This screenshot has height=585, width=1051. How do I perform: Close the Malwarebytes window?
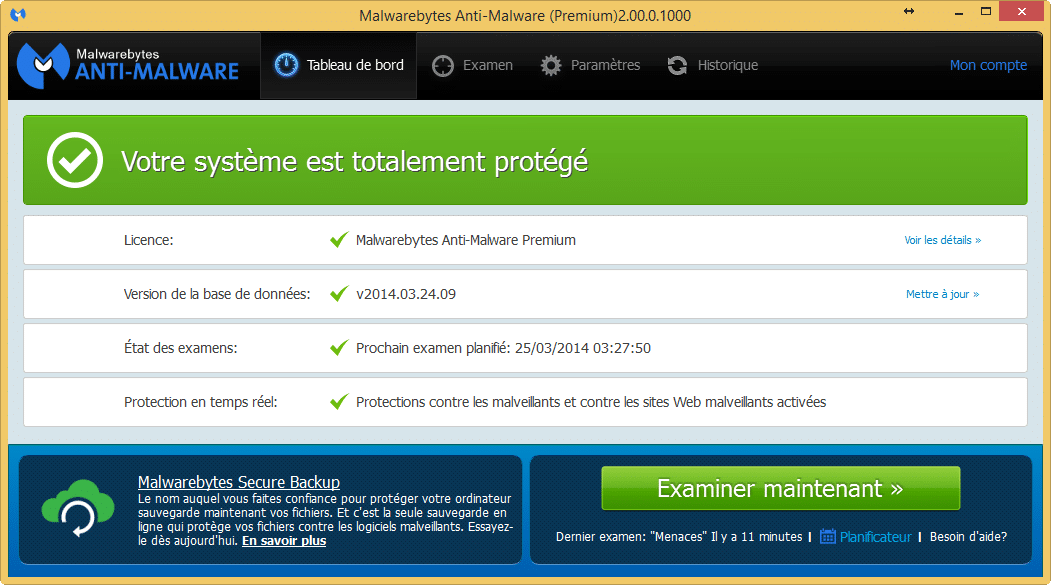coord(1022,11)
